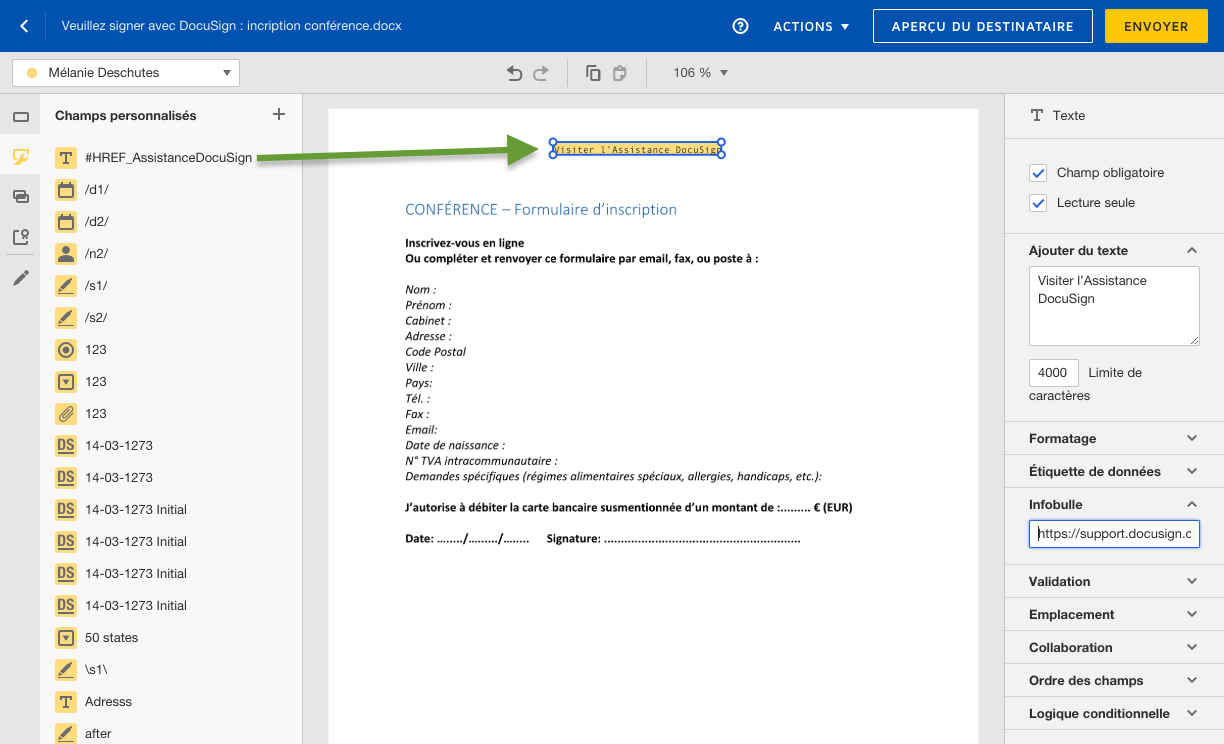Screen dimensions: 1224x744
Task: Click the back arrow in header
Action: tap(24, 26)
